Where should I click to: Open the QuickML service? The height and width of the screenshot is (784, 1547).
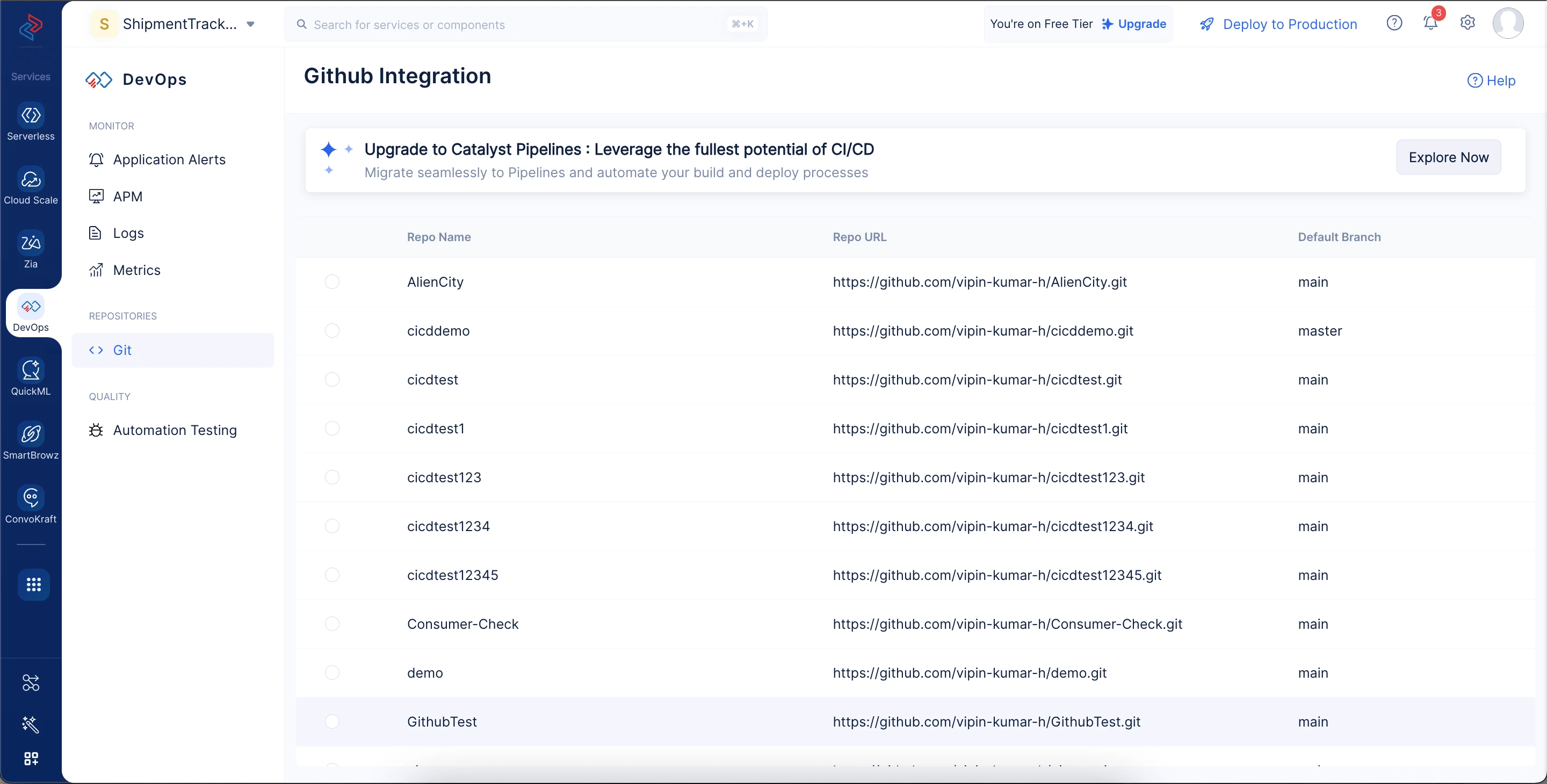31,377
